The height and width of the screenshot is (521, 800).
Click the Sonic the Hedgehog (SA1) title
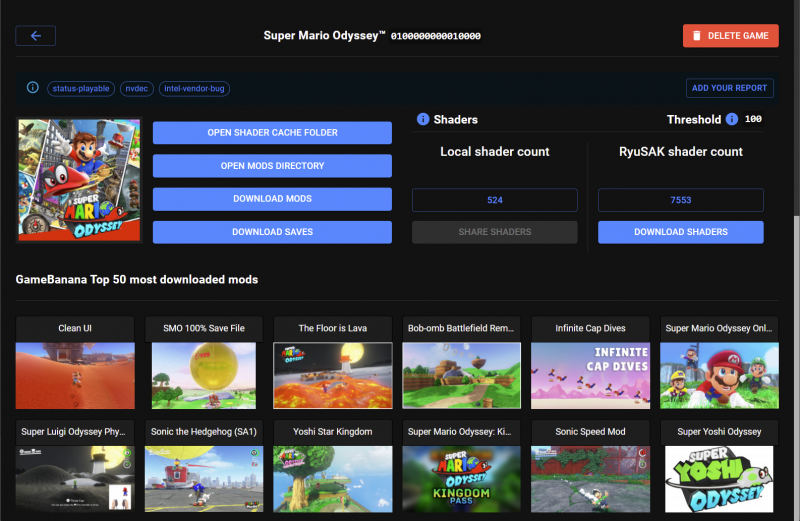pos(204,432)
